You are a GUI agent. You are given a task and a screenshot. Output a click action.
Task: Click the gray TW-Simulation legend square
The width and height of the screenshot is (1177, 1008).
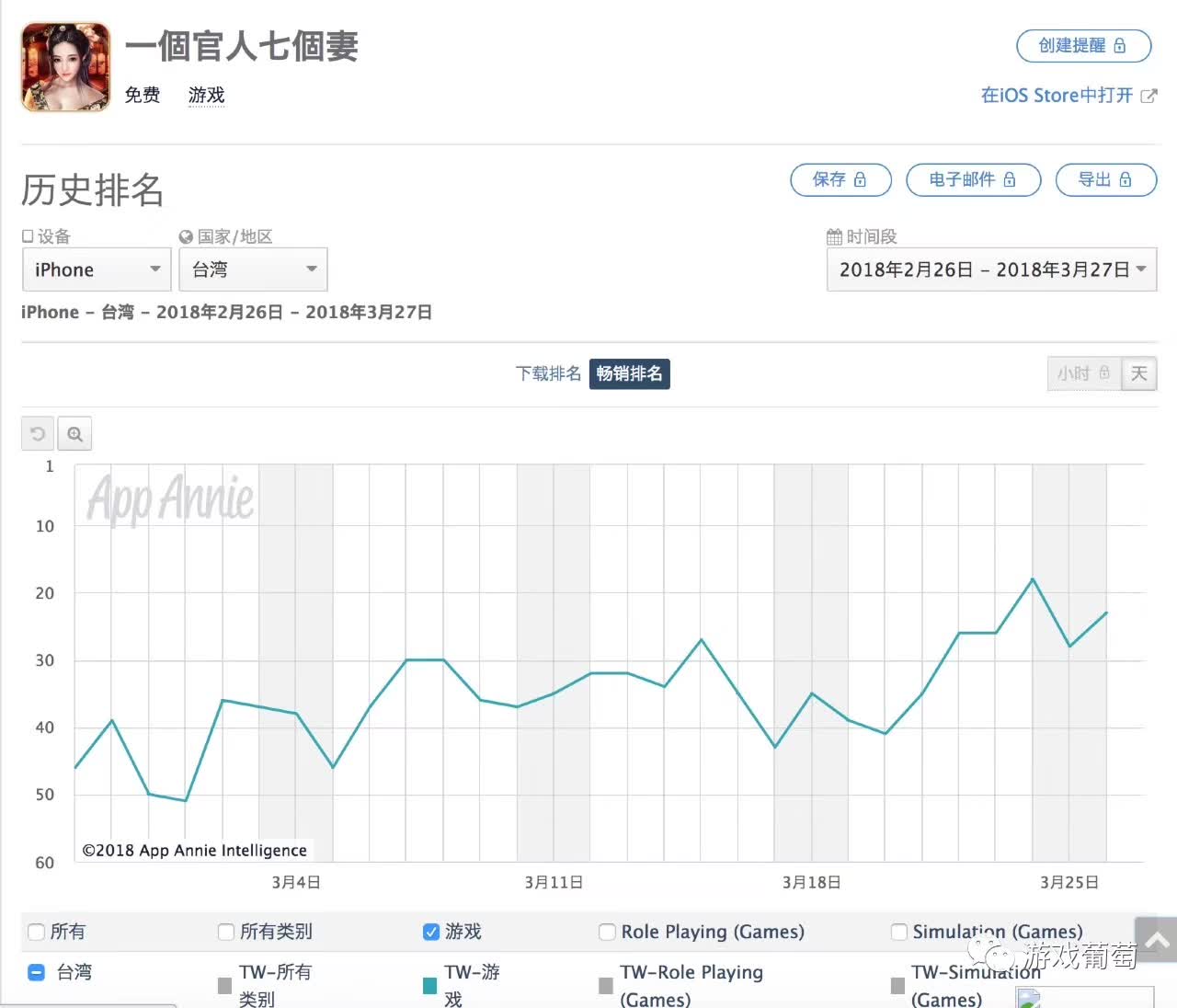coord(897,986)
